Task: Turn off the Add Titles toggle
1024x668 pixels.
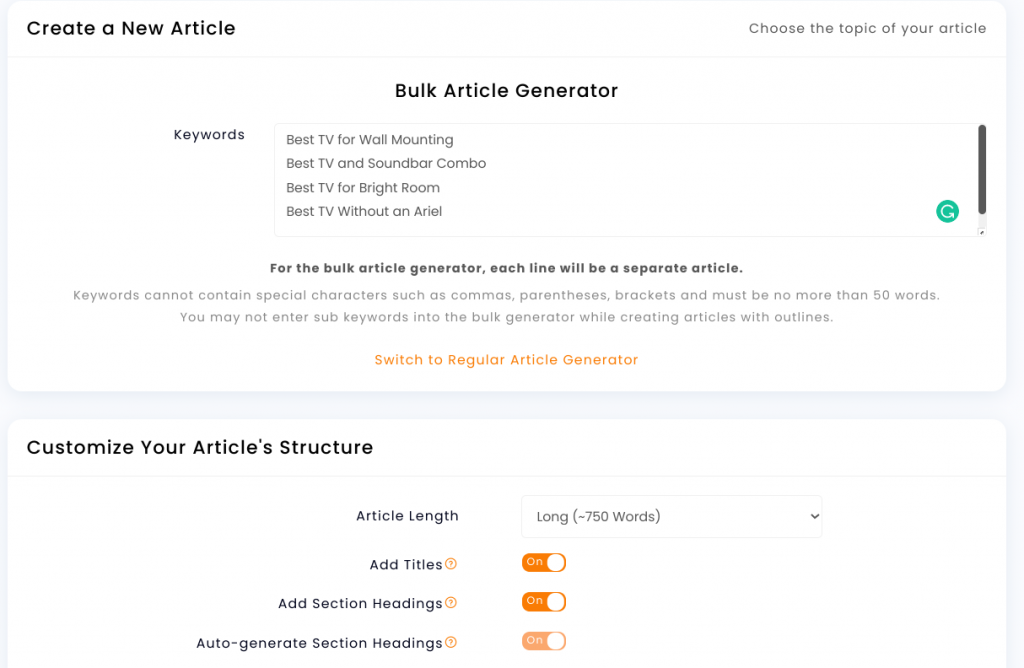Action: pos(543,562)
